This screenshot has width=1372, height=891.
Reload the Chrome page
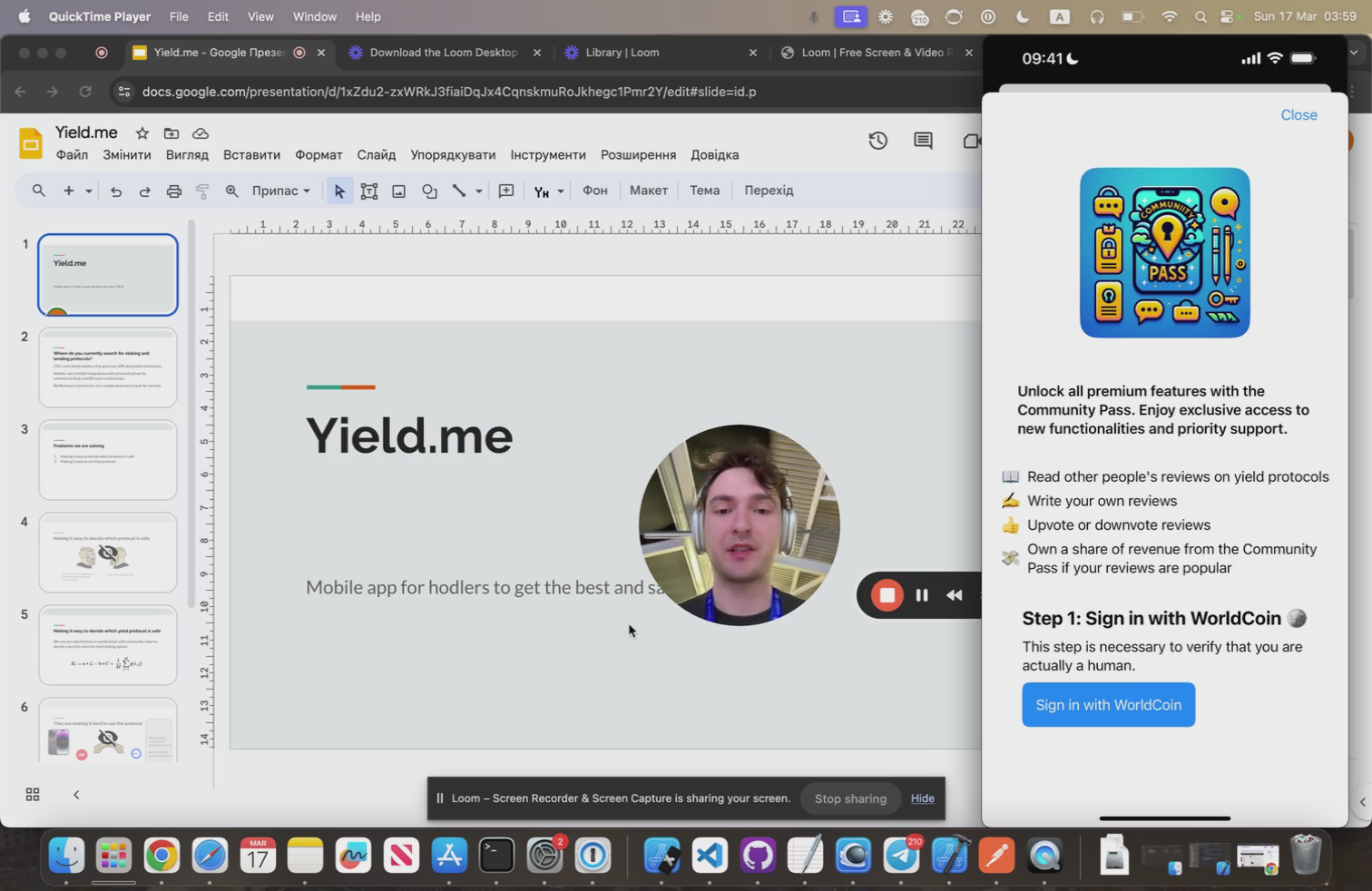[x=85, y=92]
